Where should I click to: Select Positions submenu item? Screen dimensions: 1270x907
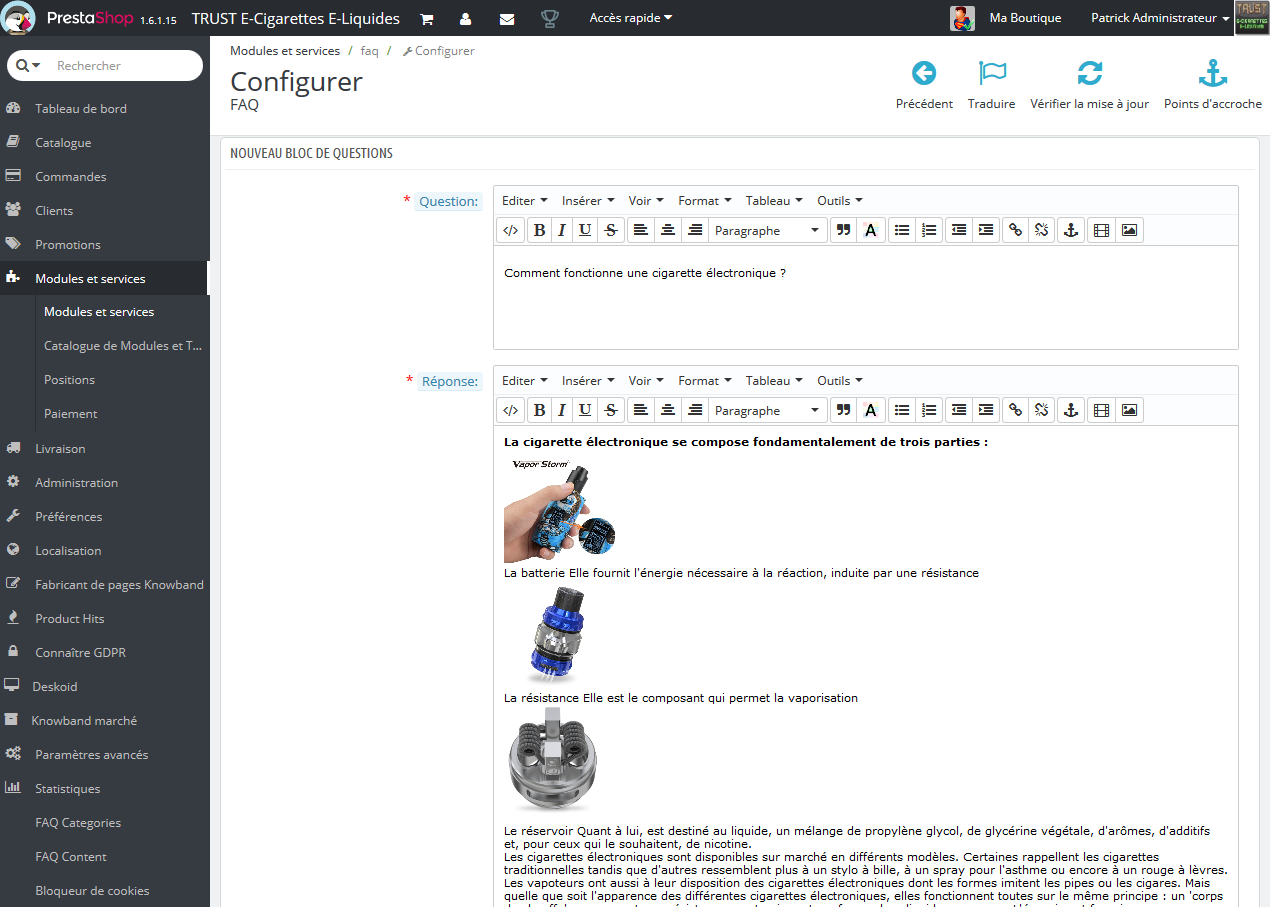tap(69, 380)
